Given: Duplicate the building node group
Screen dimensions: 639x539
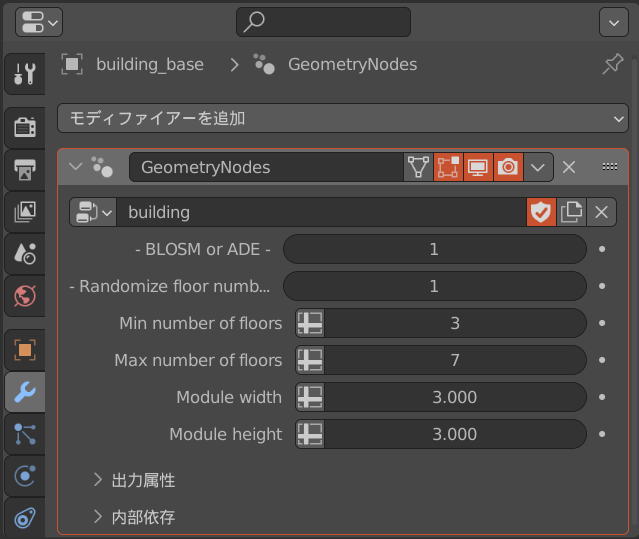Looking at the screenshot, I should pos(571,212).
